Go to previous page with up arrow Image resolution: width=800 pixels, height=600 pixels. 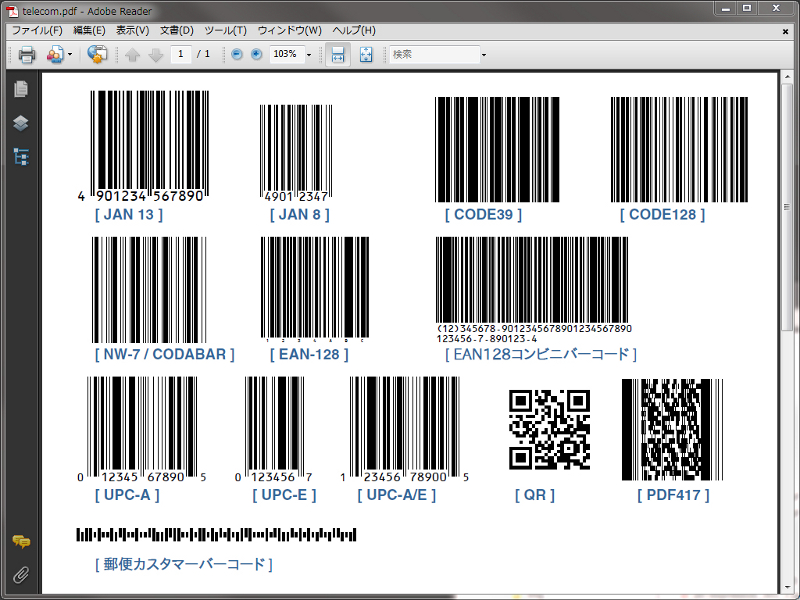[132, 55]
